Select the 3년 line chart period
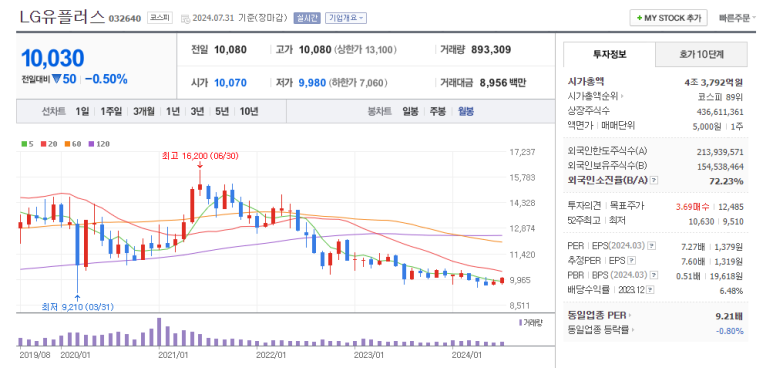 click(x=197, y=111)
